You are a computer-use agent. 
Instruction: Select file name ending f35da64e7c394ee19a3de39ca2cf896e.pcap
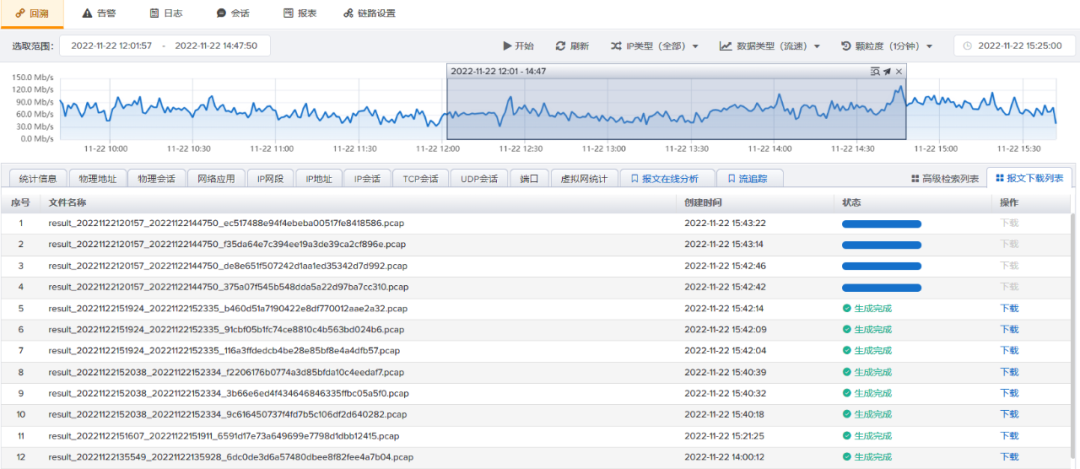click(x=225, y=244)
